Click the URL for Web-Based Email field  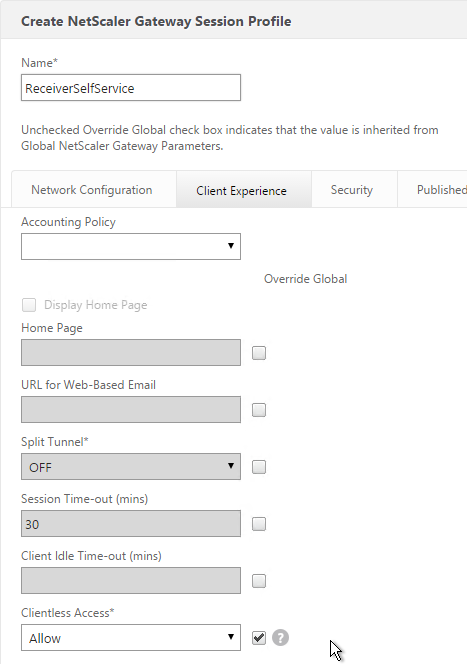coord(131,409)
